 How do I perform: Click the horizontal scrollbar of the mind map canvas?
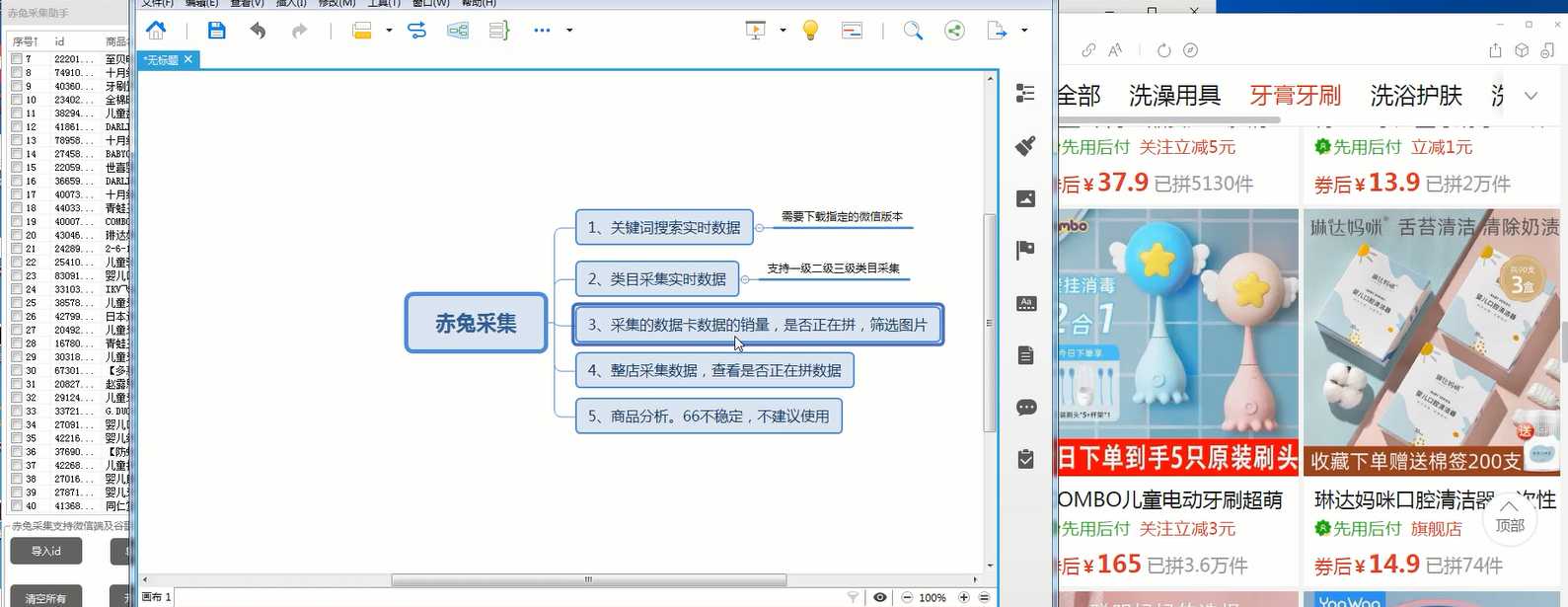click(588, 580)
